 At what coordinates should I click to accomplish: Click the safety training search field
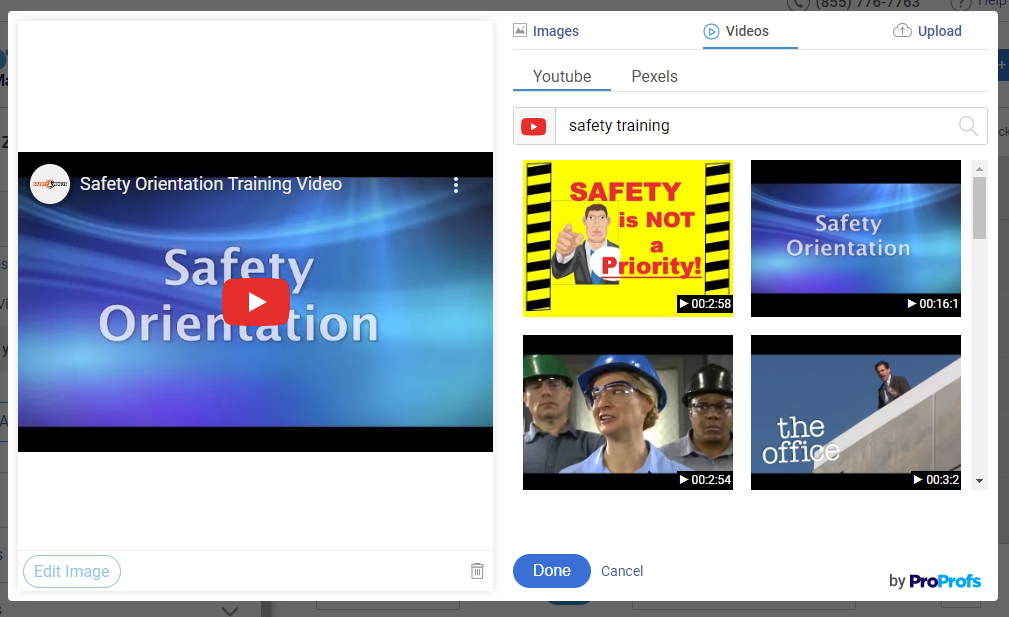click(x=755, y=126)
